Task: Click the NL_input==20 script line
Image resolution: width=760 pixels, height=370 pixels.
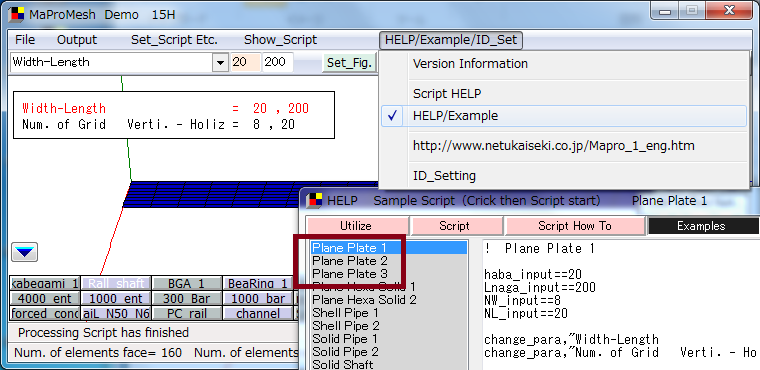Action: tap(525, 313)
